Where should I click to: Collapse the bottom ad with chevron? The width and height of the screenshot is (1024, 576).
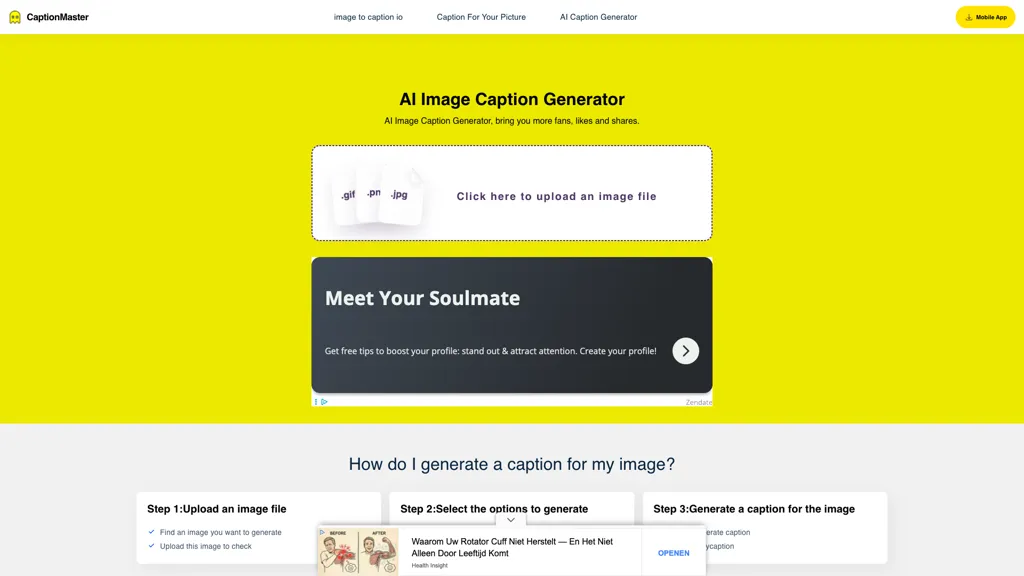pyautogui.click(x=511, y=520)
